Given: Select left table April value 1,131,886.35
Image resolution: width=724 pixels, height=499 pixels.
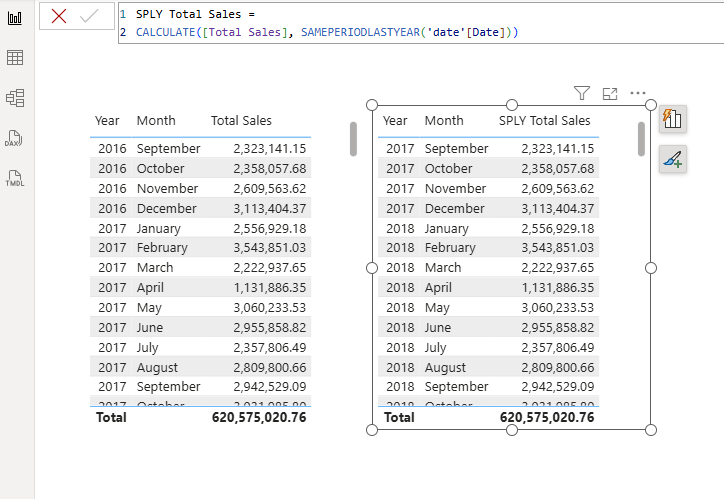Looking at the screenshot, I should pos(270,288).
